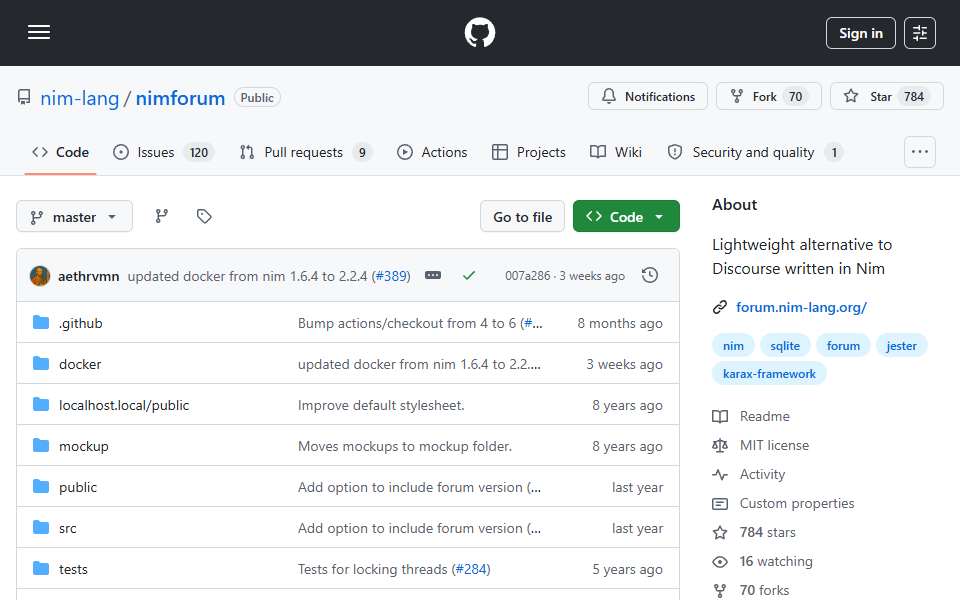The height and width of the screenshot is (600, 960).
Task: Open the appearance settings icon next to Sign in
Action: click(x=920, y=33)
